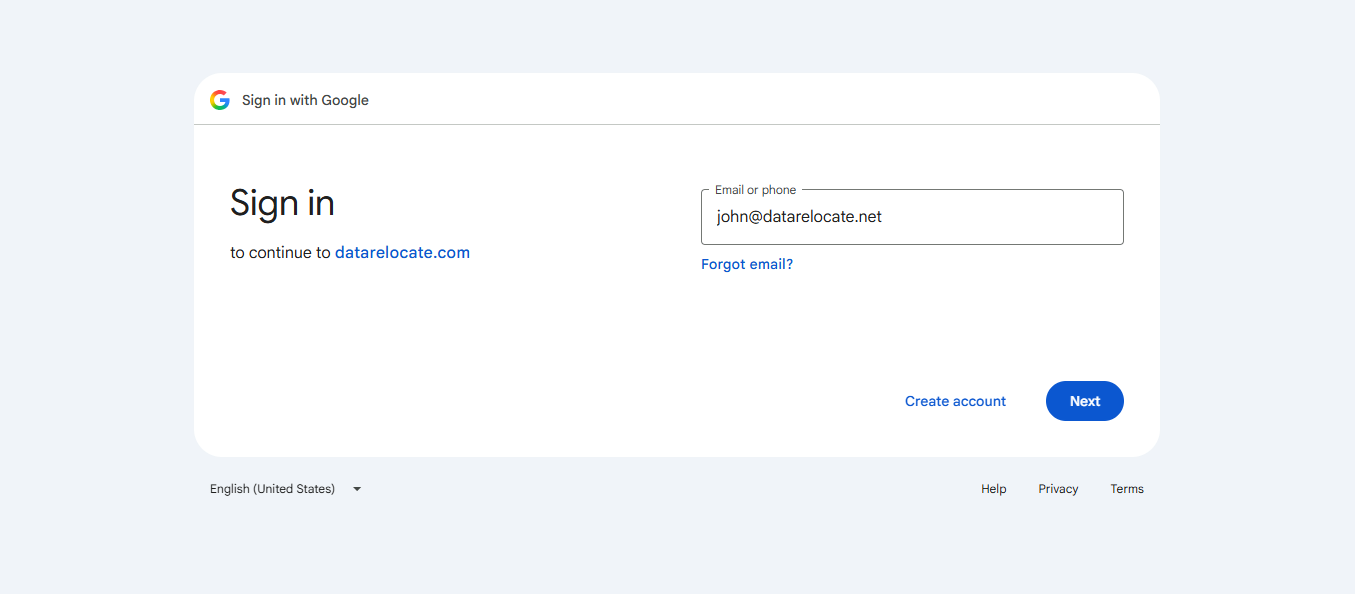This screenshot has height=594, width=1355.
Task: Click the large Sign in heading
Action: pos(282,203)
